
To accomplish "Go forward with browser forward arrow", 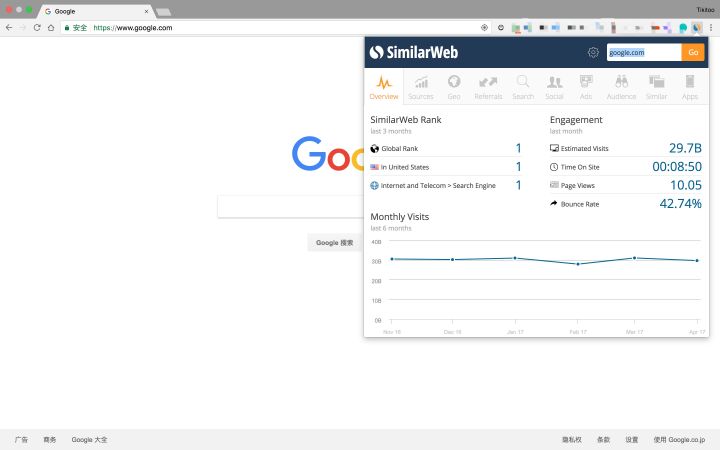I will pos(22,28).
